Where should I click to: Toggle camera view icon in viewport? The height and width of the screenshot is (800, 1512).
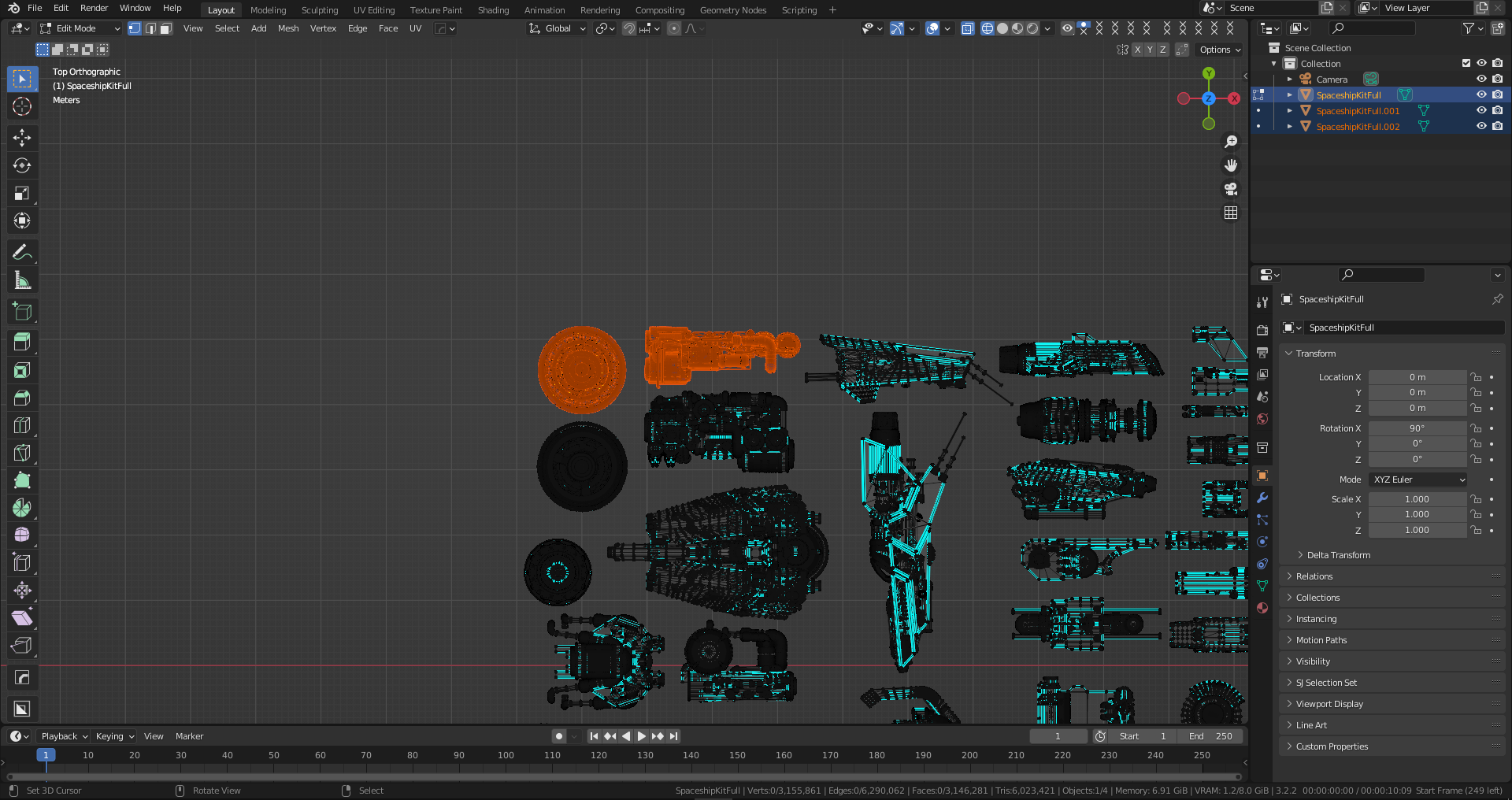(1231, 189)
